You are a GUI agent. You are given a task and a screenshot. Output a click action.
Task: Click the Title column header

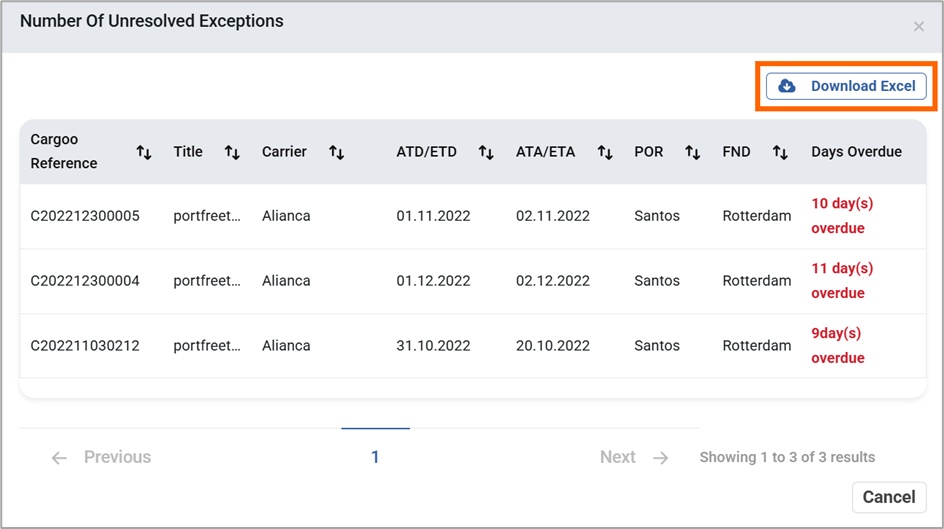coord(188,152)
